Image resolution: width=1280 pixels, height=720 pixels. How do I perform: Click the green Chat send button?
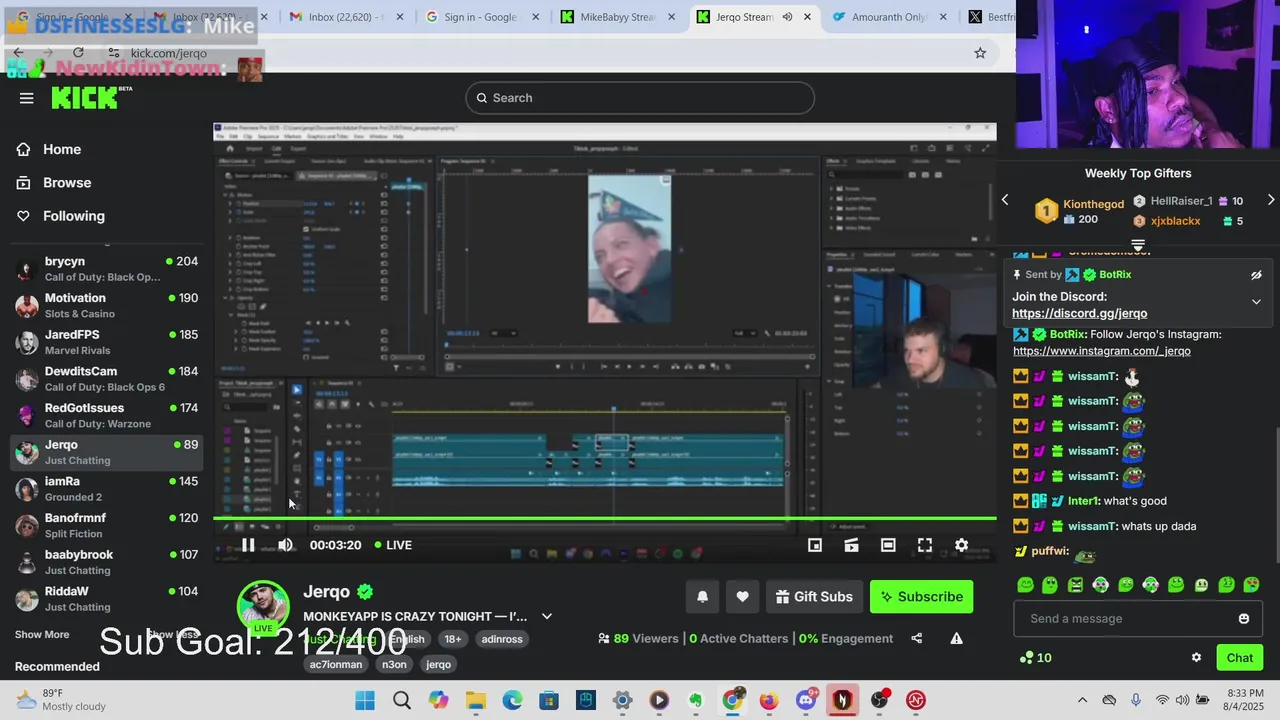(1240, 658)
